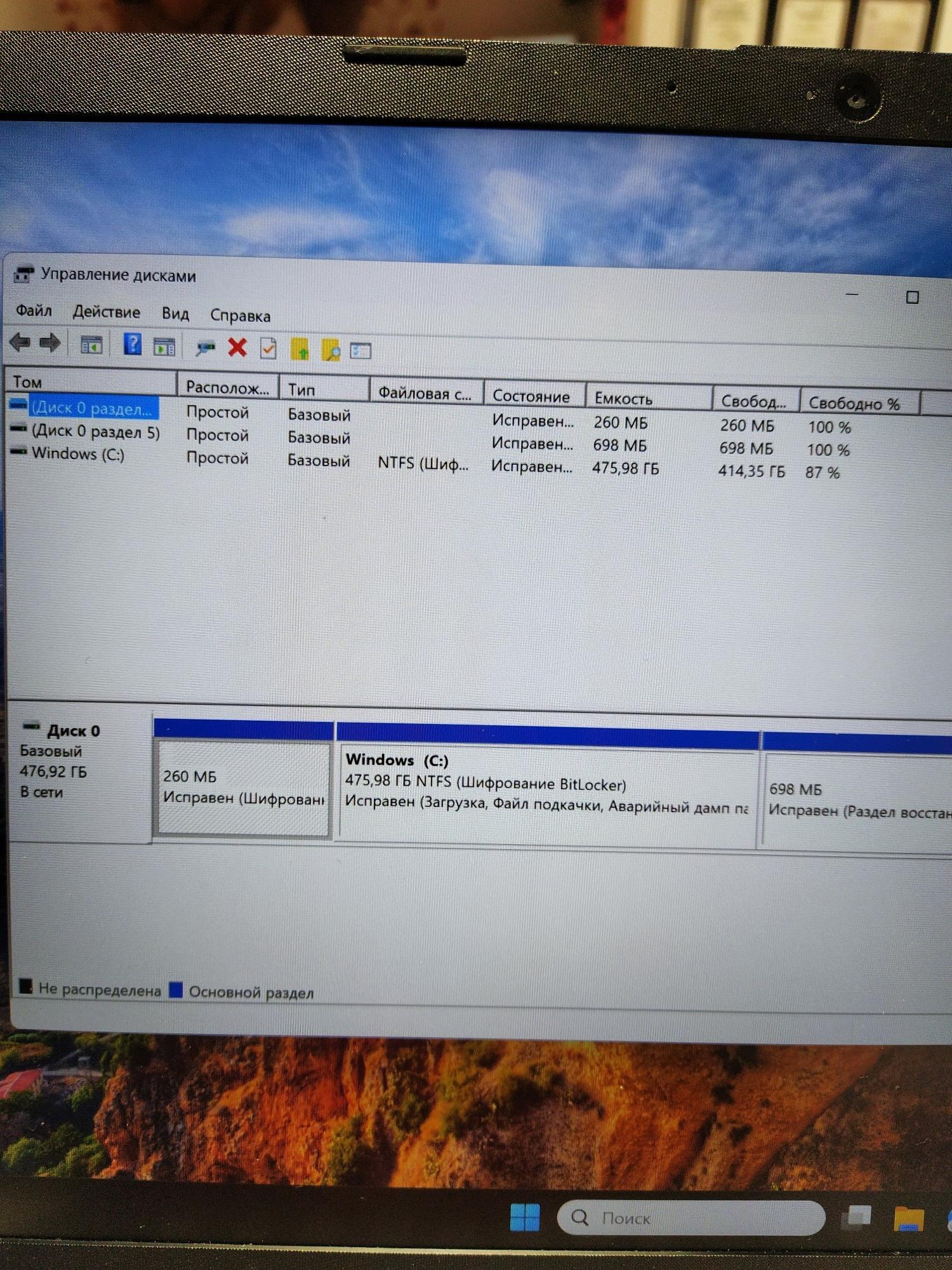Viewport: 952px width, 1270px height.
Task: Click the Back arrow in the toolbar
Action: coord(20,343)
